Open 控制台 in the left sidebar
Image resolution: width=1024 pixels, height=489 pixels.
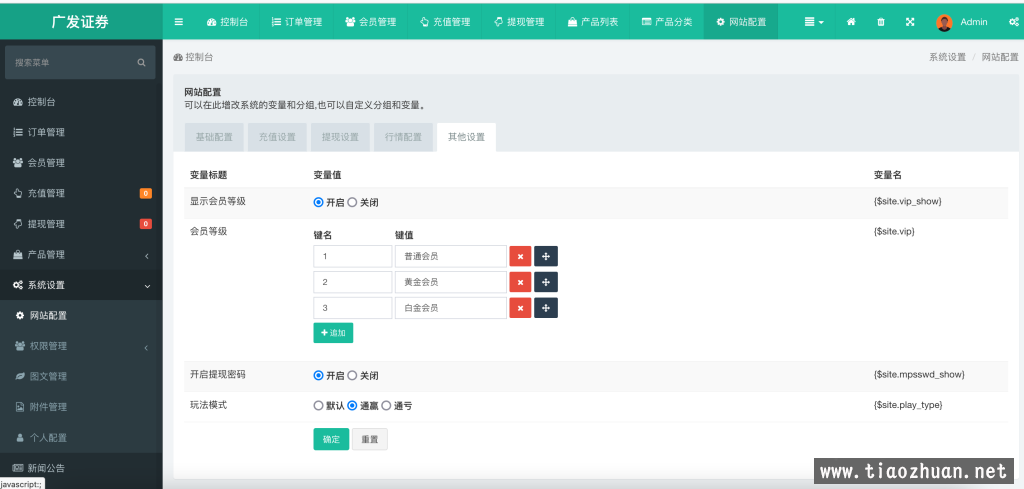point(81,102)
